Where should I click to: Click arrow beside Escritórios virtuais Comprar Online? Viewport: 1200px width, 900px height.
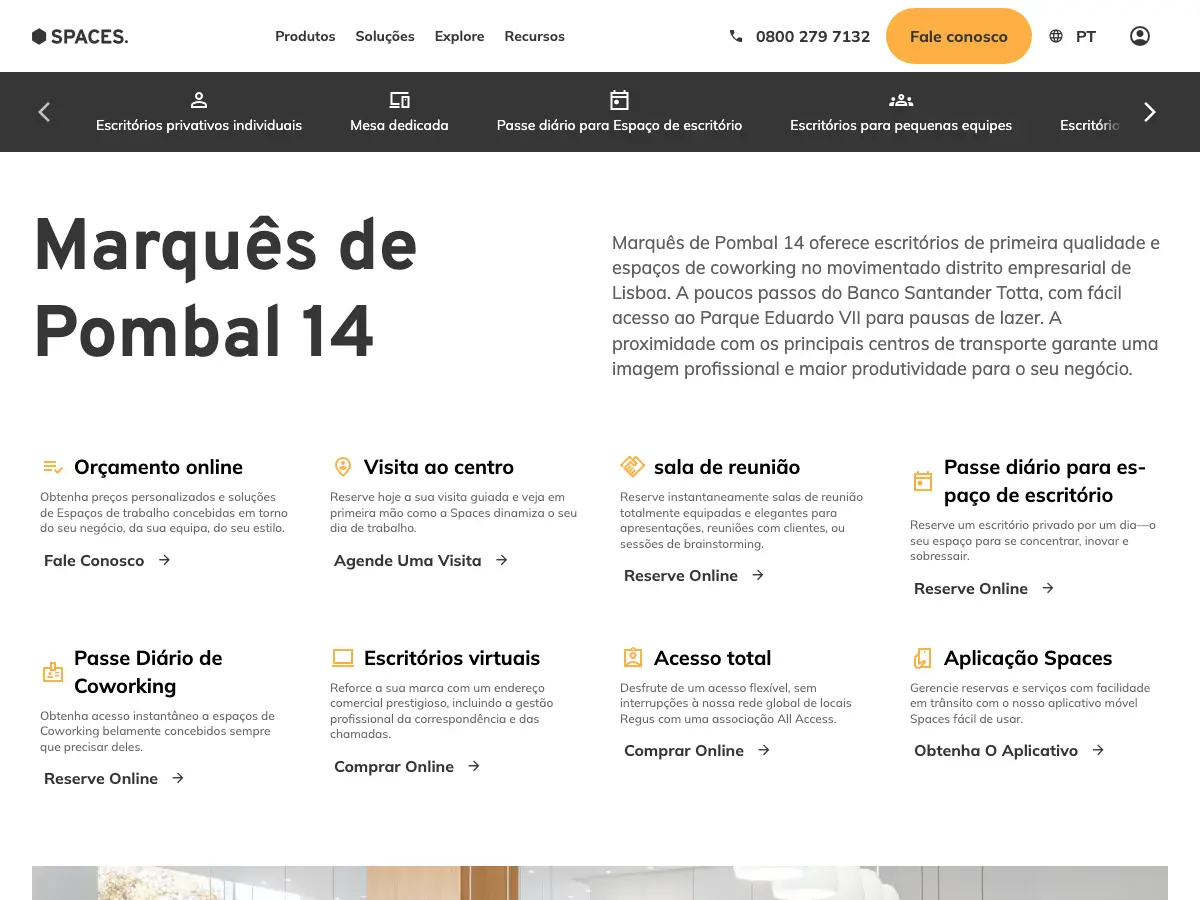coord(474,766)
